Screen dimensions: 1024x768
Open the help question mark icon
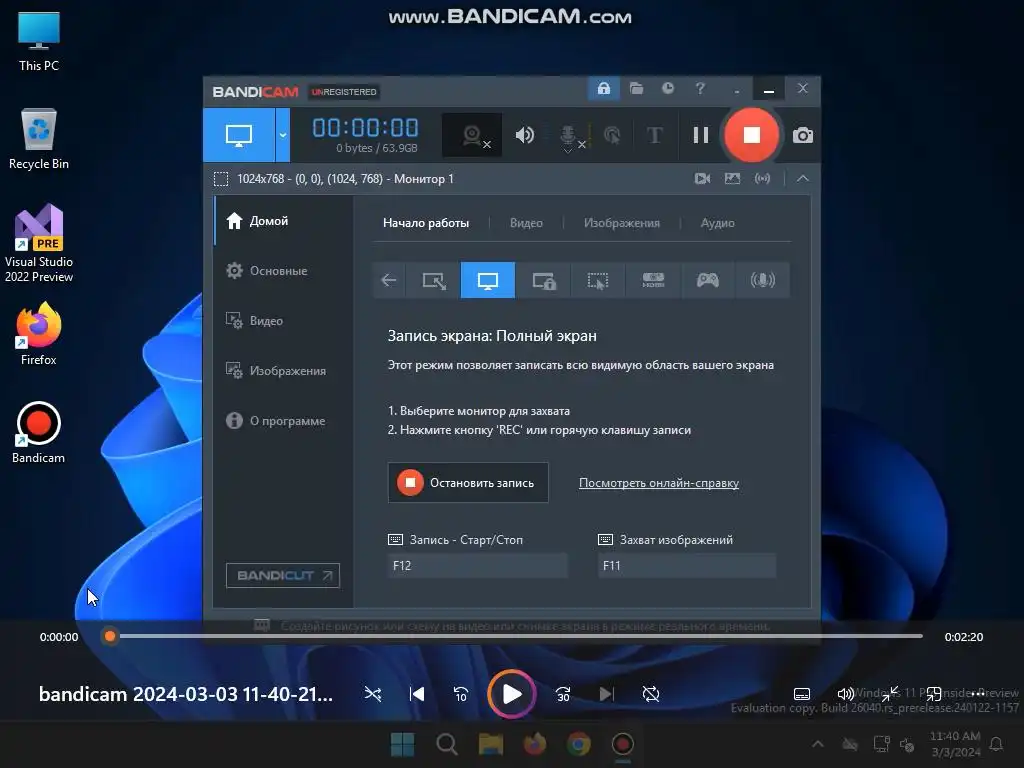click(700, 88)
